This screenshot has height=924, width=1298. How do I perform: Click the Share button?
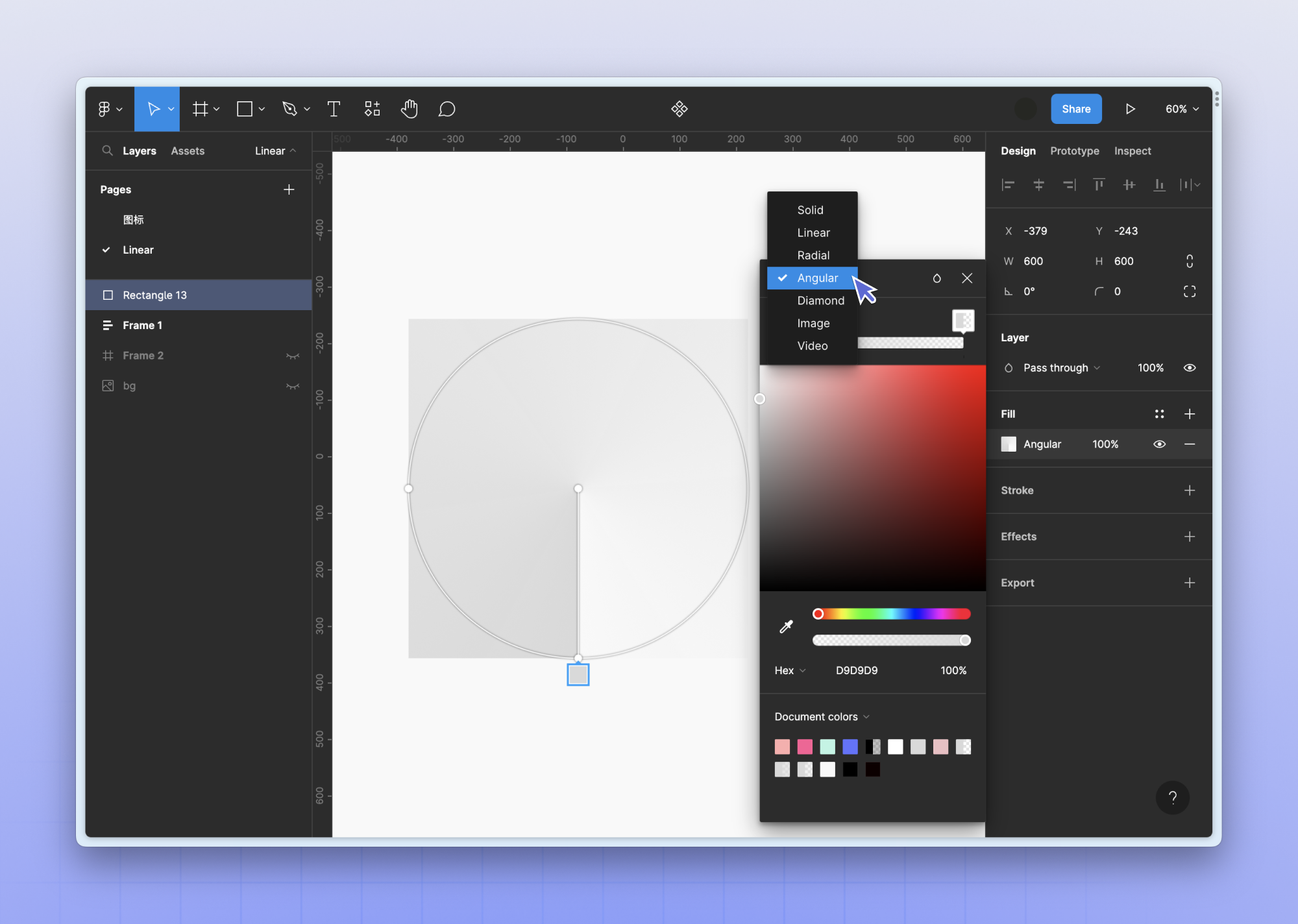[1076, 109]
